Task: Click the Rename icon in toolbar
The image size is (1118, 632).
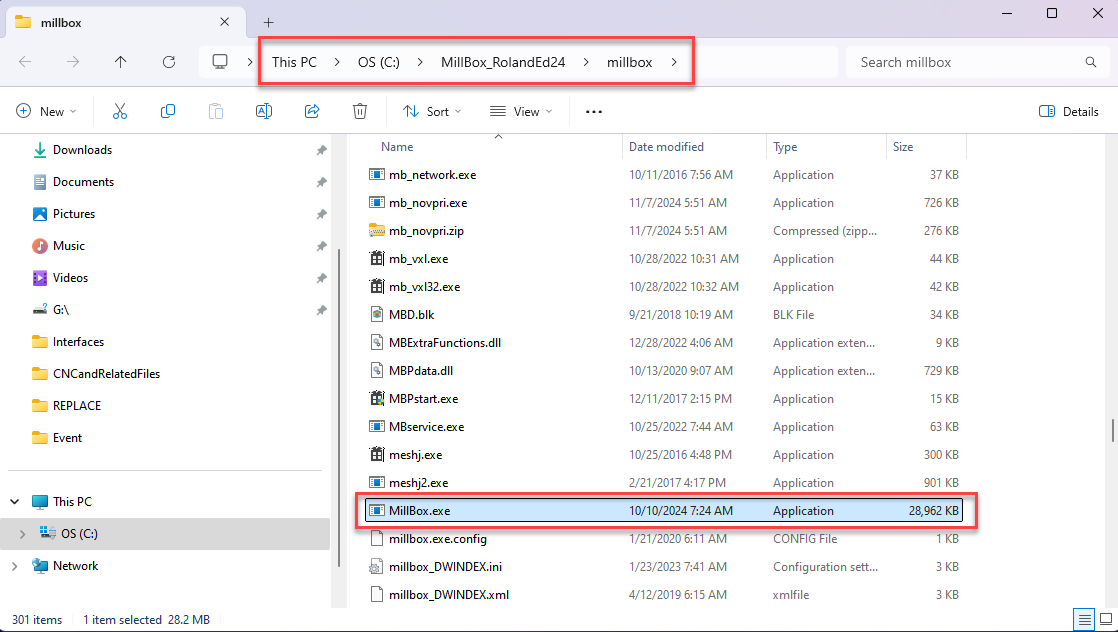Action: 264,111
